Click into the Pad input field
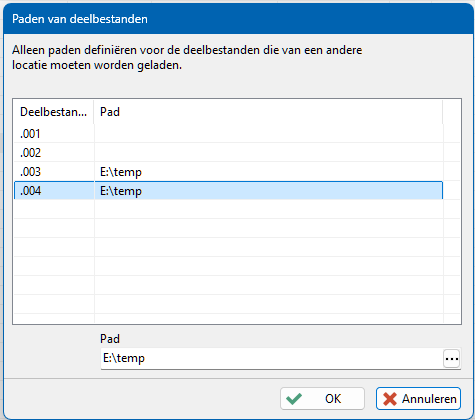475x420 pixels. [272, 359]
